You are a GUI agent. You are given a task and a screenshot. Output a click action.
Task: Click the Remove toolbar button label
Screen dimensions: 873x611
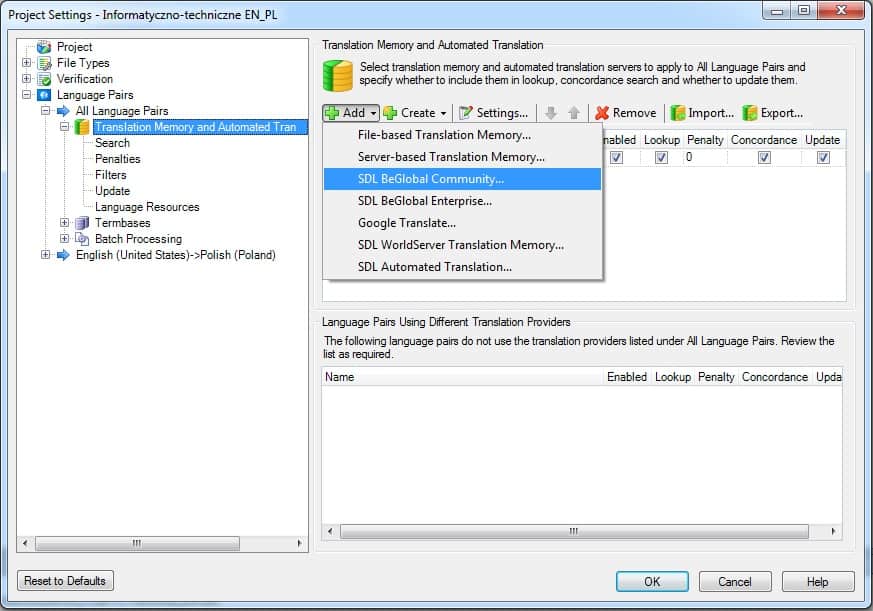coord(634,113)
